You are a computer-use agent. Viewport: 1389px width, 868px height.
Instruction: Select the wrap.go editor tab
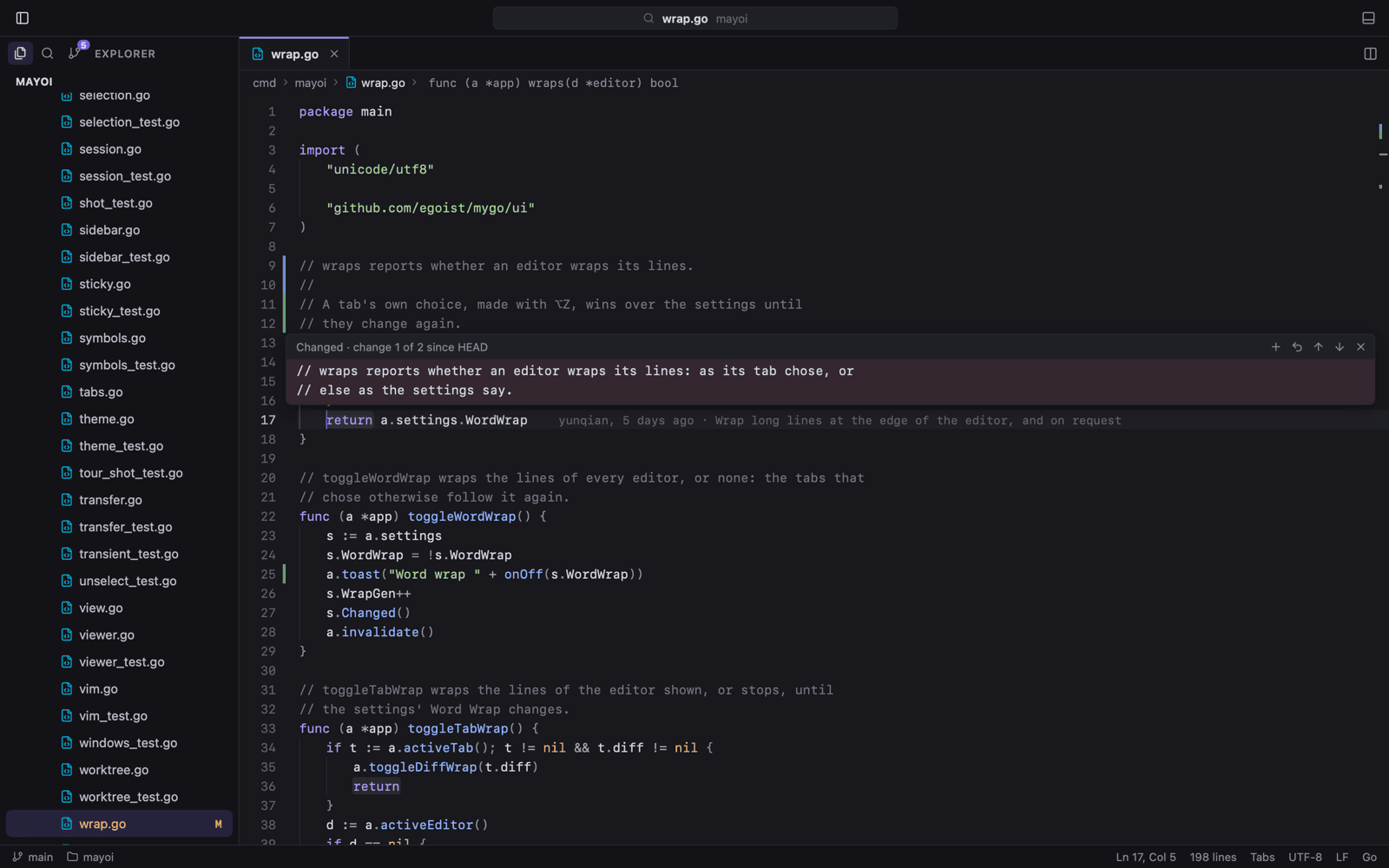(x=294, y=54)
